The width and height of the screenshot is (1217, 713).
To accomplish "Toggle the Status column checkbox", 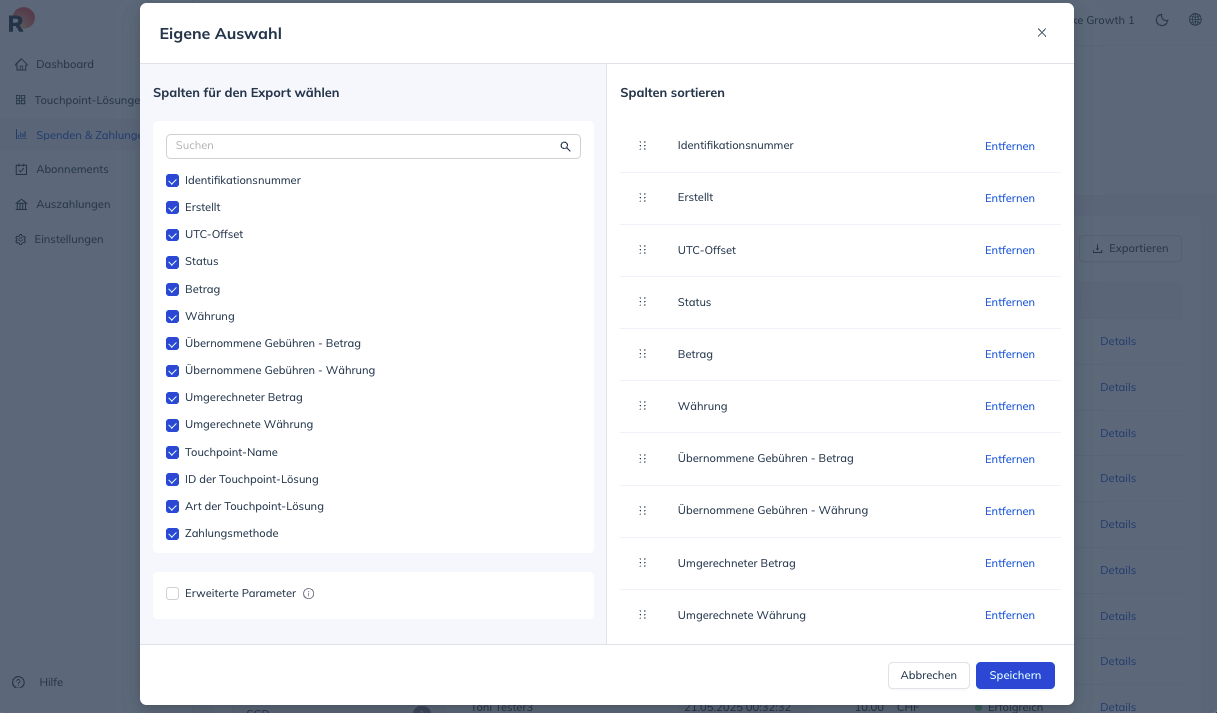I will tap(172, 262).
